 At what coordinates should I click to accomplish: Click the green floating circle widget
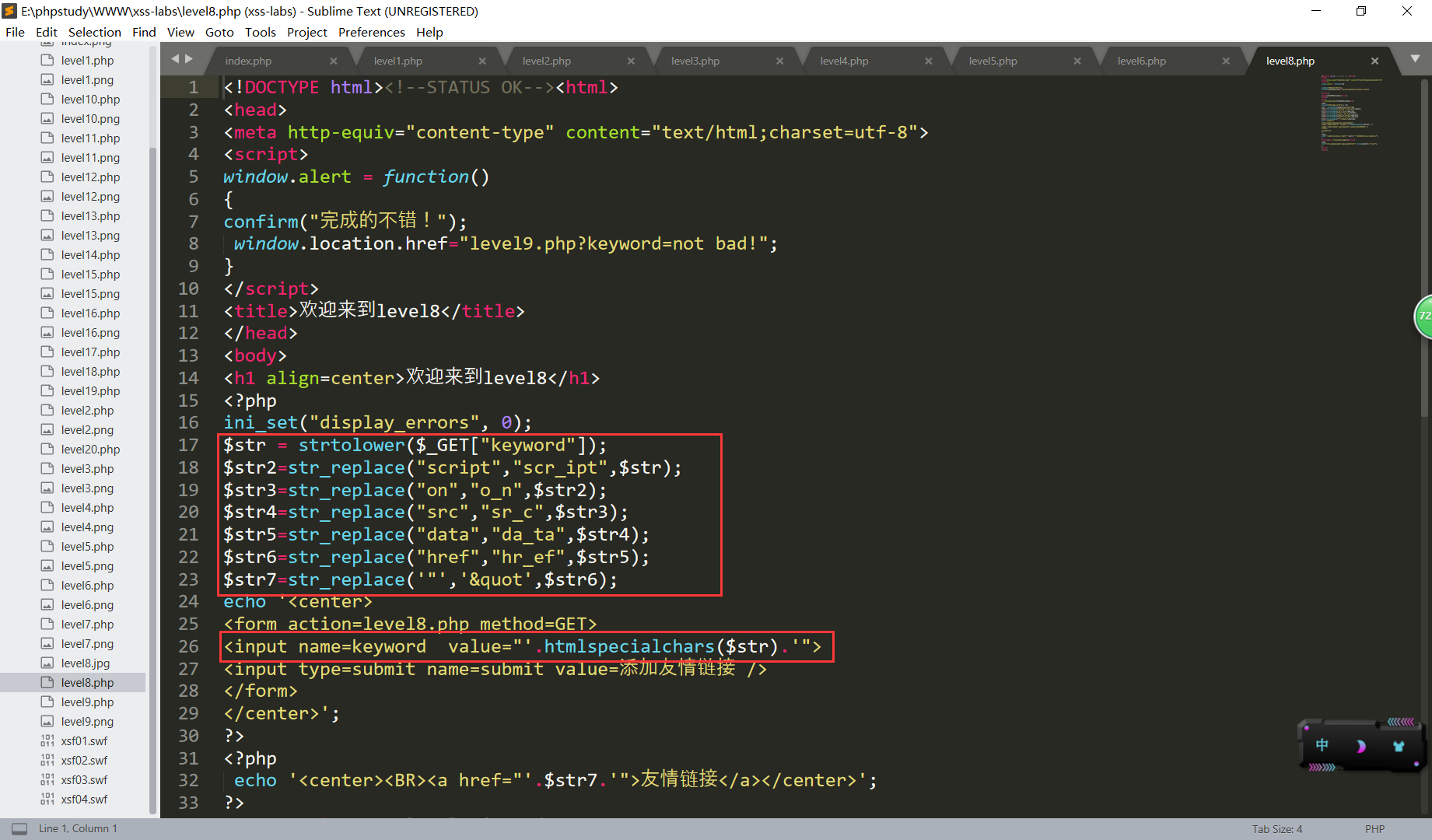pos(1423,317)
